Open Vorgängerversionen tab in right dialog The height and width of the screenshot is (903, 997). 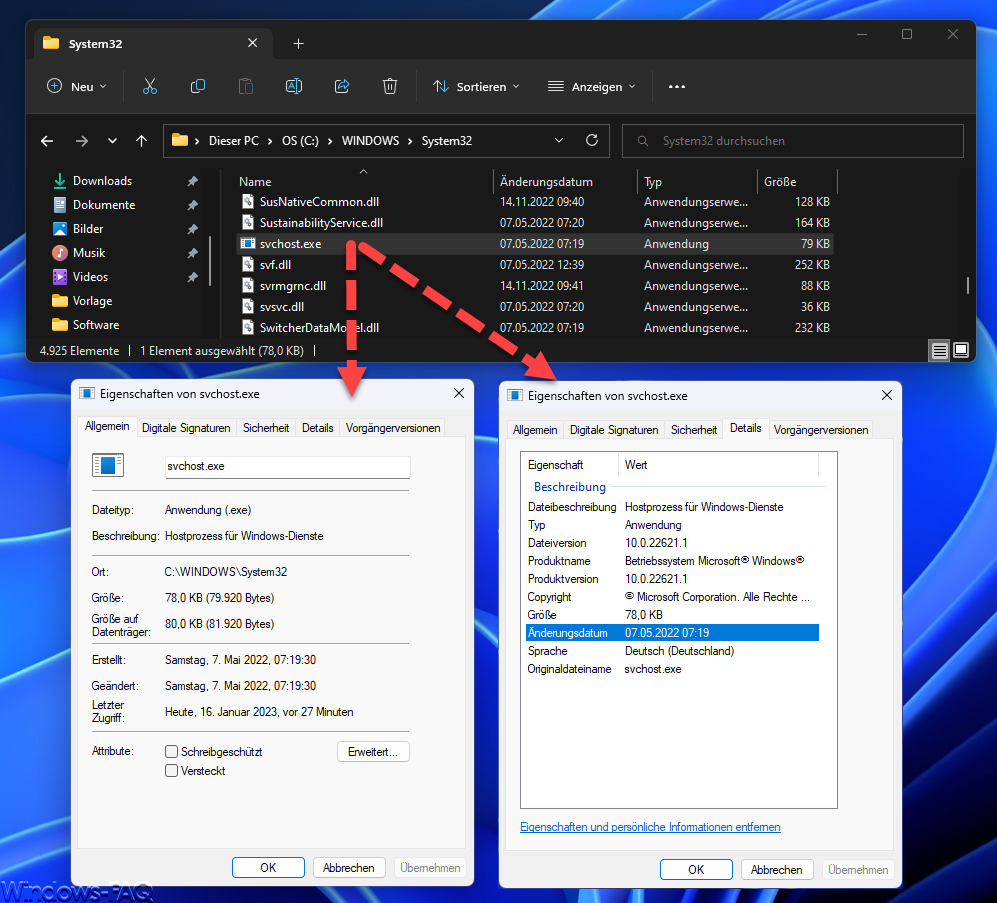821,430
